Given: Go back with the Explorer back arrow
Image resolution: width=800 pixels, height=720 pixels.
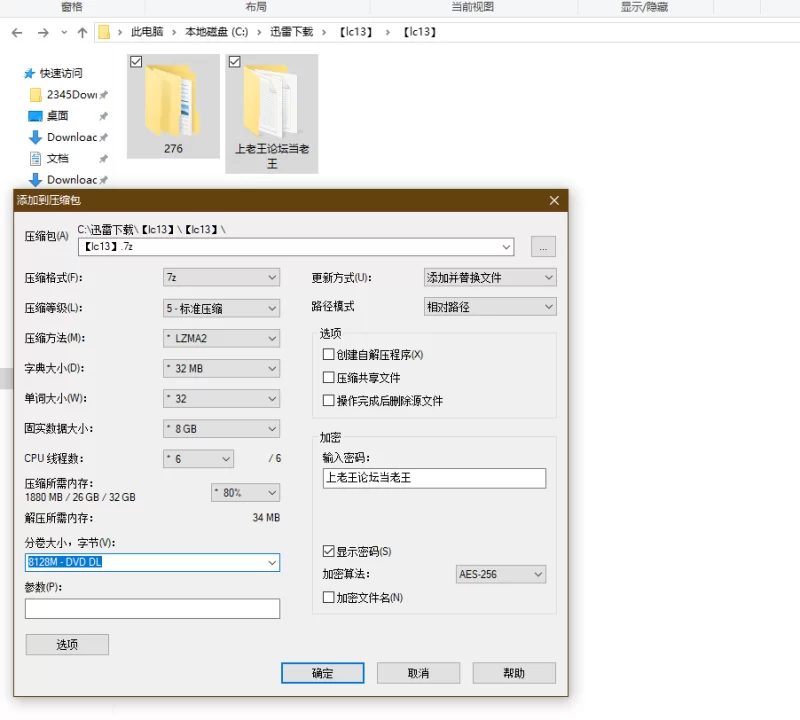Looking at the screenshot, I should click(x=17, y=33).
